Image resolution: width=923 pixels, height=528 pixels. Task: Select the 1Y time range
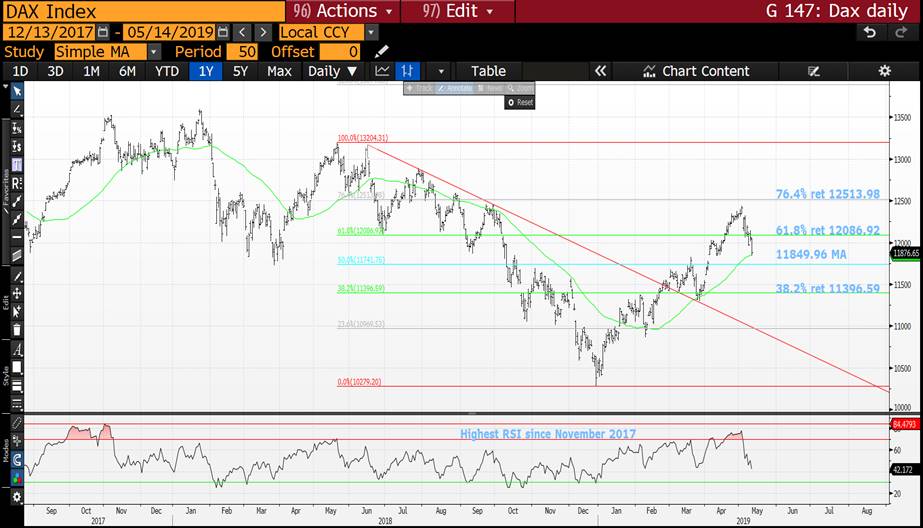pyautogui.click(x=206, y=71)
